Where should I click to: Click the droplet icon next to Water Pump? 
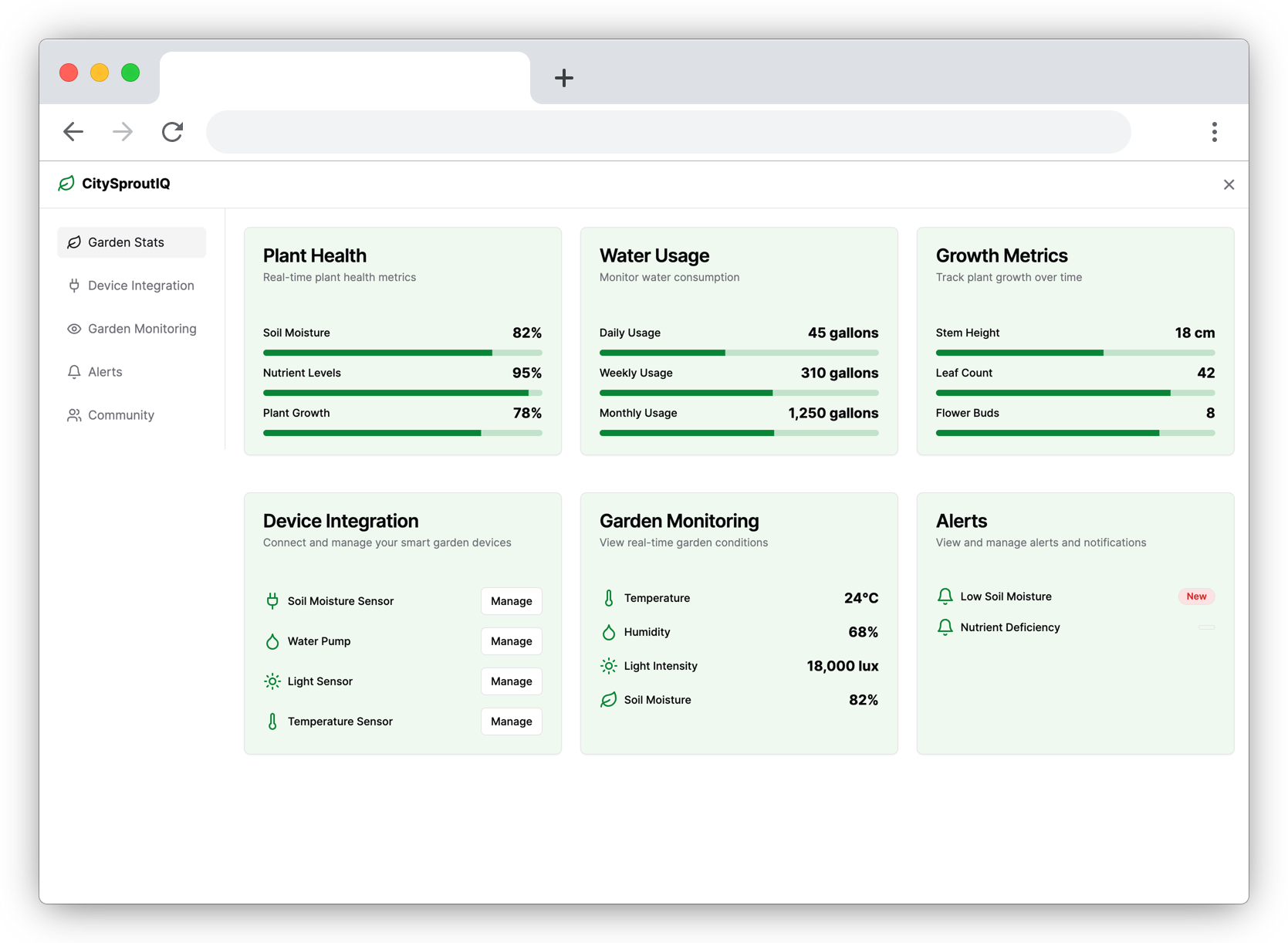(272, 641)
